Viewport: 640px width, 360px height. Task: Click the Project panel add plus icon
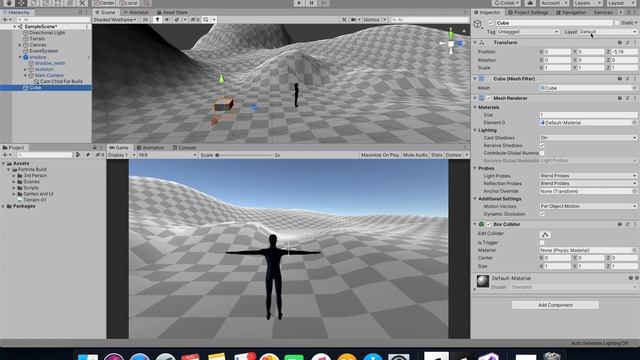click(4, 155)
